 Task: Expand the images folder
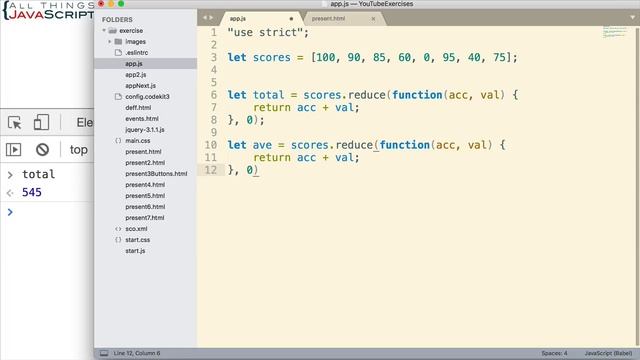tap(110, 42)
